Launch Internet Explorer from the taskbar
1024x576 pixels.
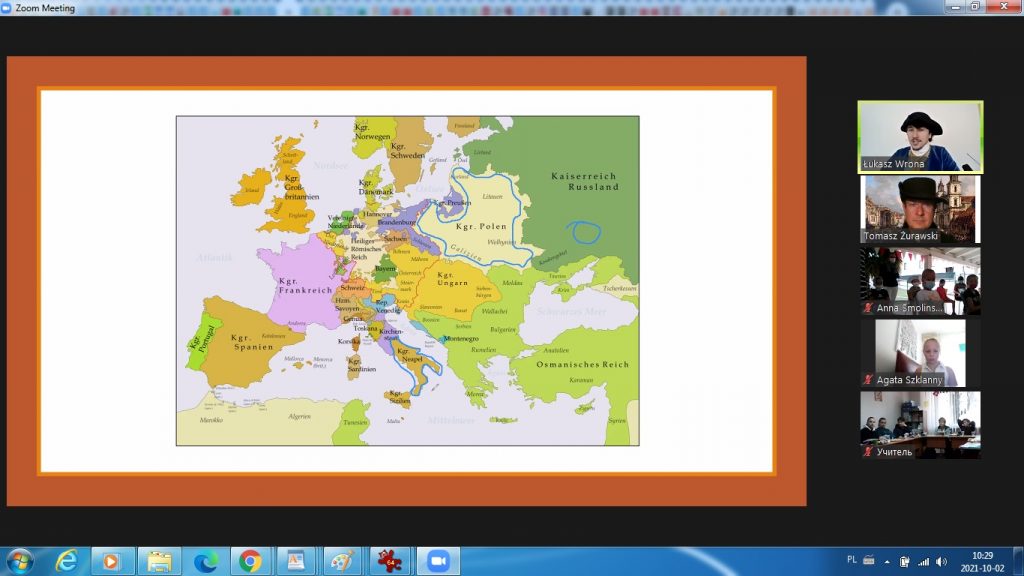(x=67, y=561)
